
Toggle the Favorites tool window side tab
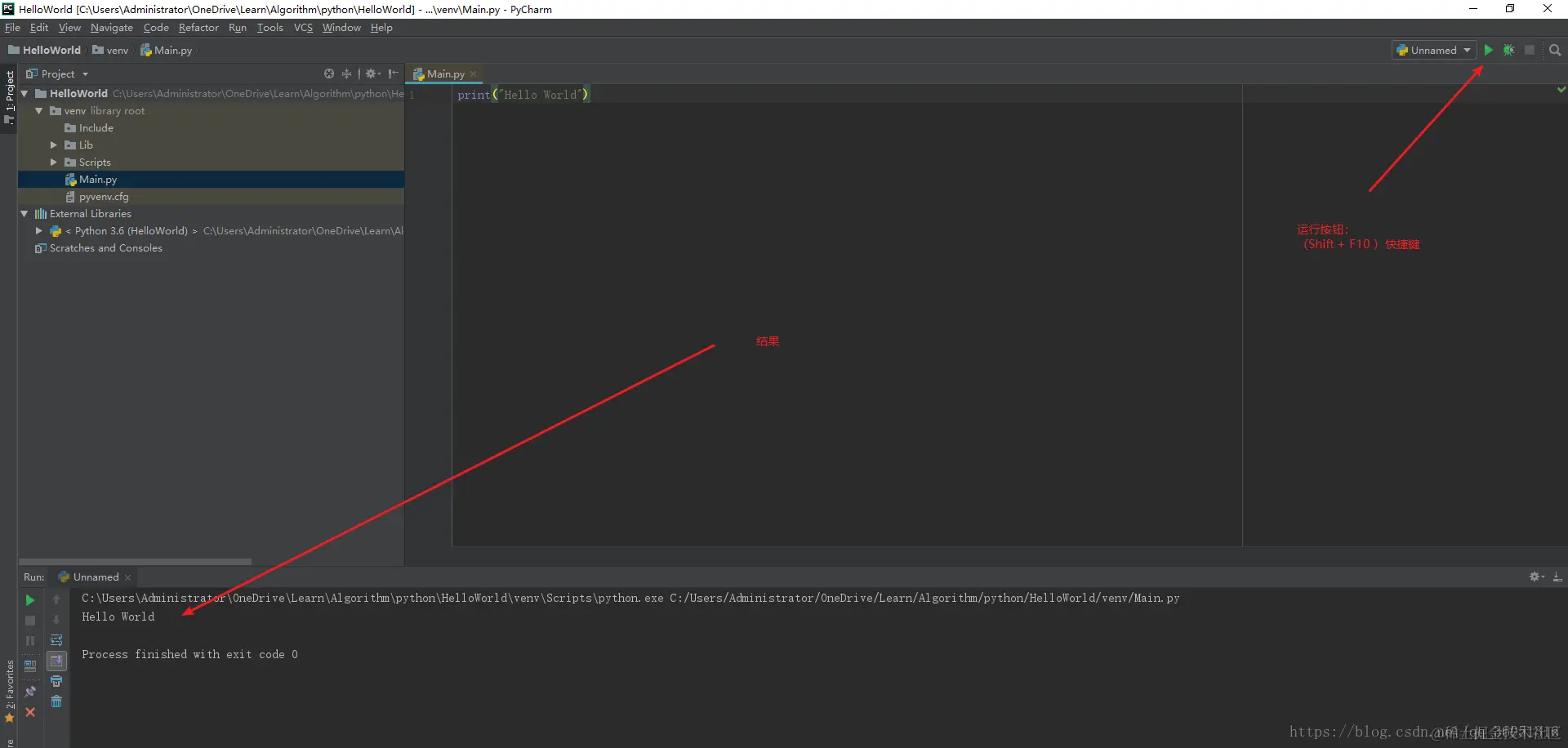(9, 692)
